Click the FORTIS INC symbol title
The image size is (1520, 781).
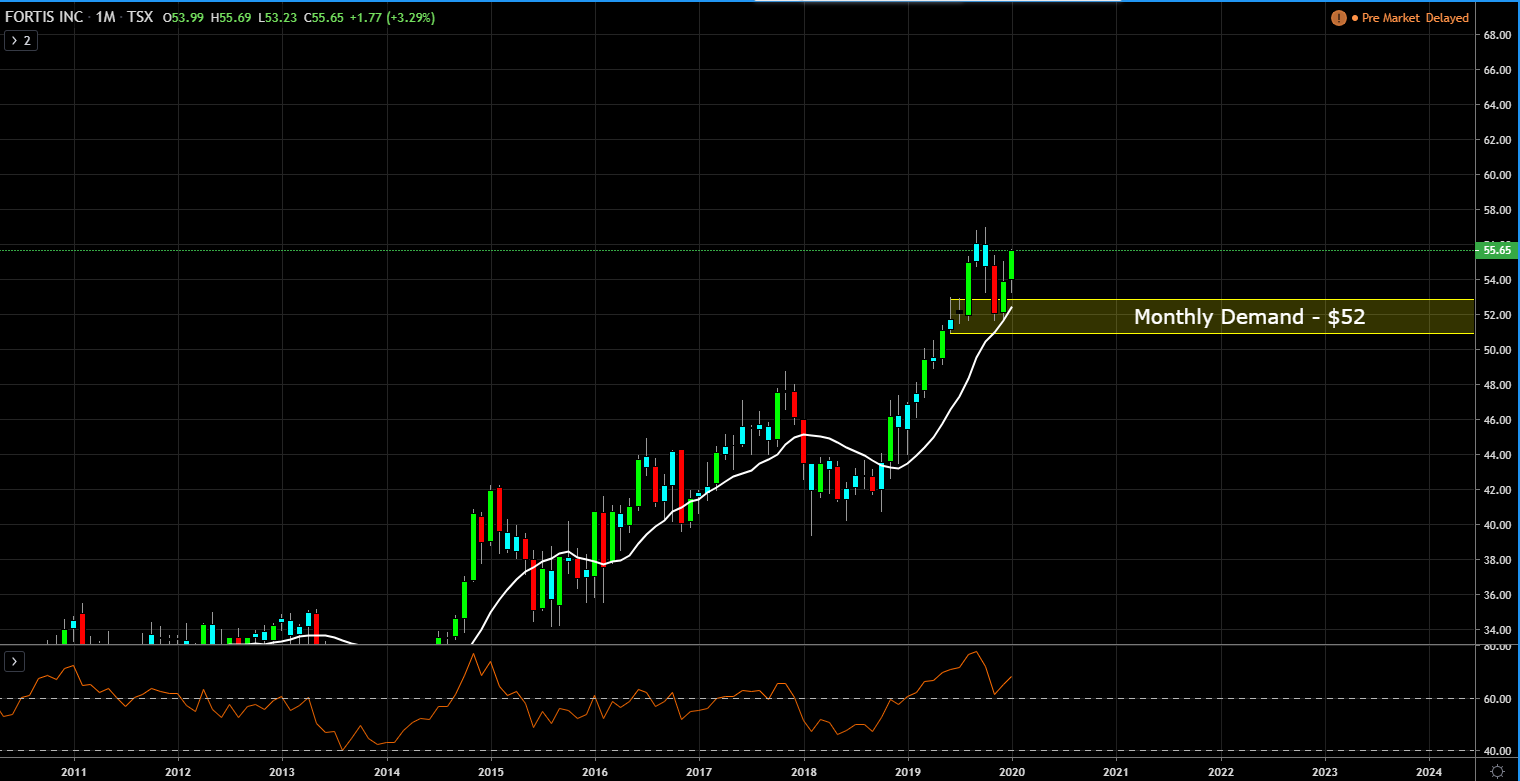tap(45, 18)
